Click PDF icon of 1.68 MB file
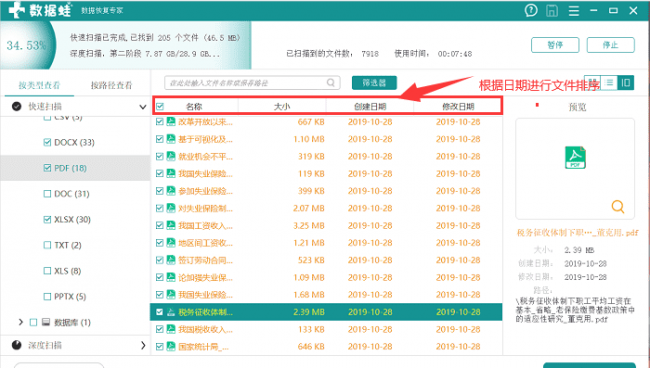Screen dimensions: 650x368 coord(171,294)
